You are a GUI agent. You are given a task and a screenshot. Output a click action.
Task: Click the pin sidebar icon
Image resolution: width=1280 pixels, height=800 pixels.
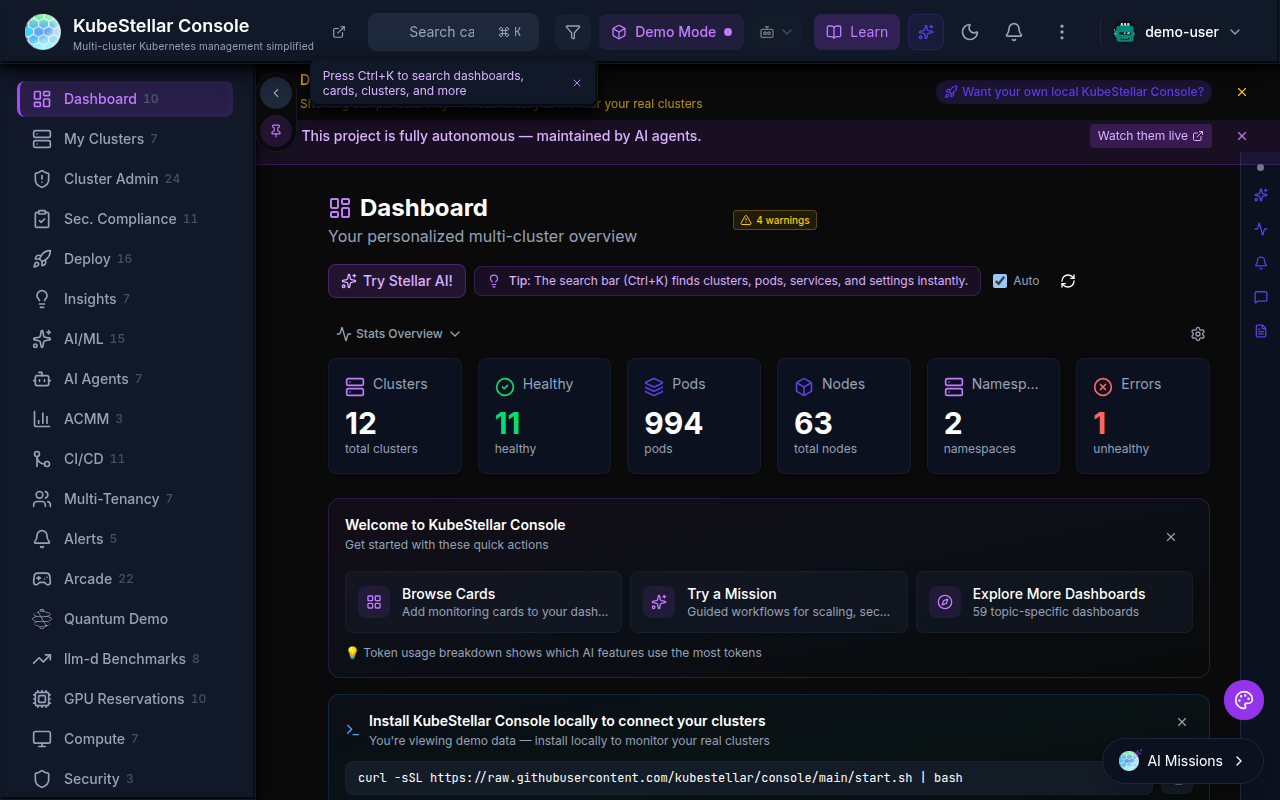276,130
